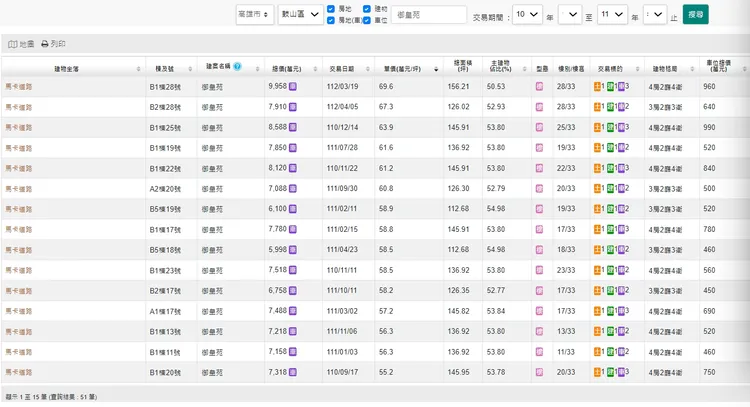750x407 pixels.
Task: Click the total area cell 156.21
Action: click(x=458, y=87)
